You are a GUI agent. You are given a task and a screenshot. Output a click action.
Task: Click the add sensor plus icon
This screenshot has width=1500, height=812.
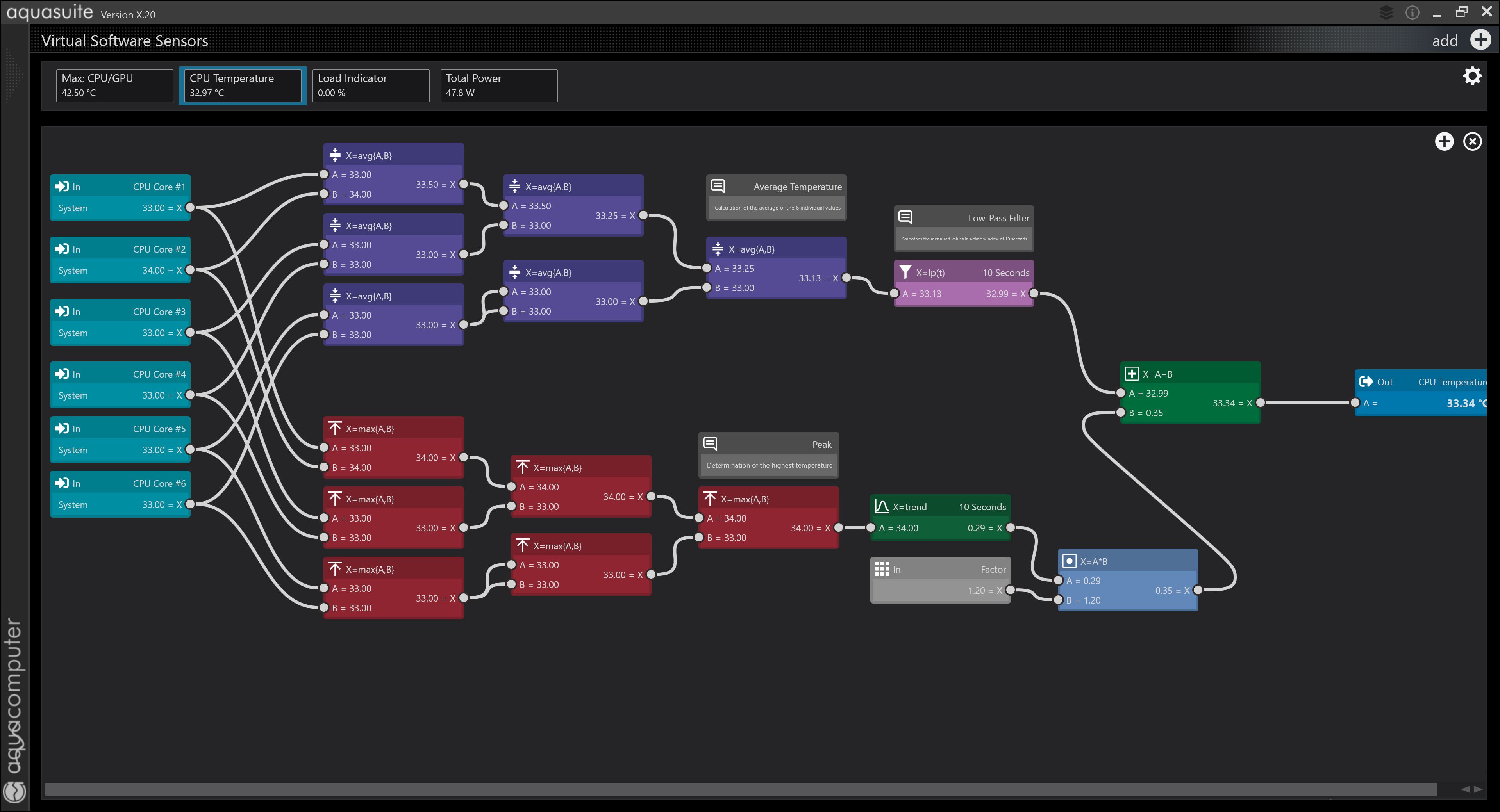(x=1480, y=39)
